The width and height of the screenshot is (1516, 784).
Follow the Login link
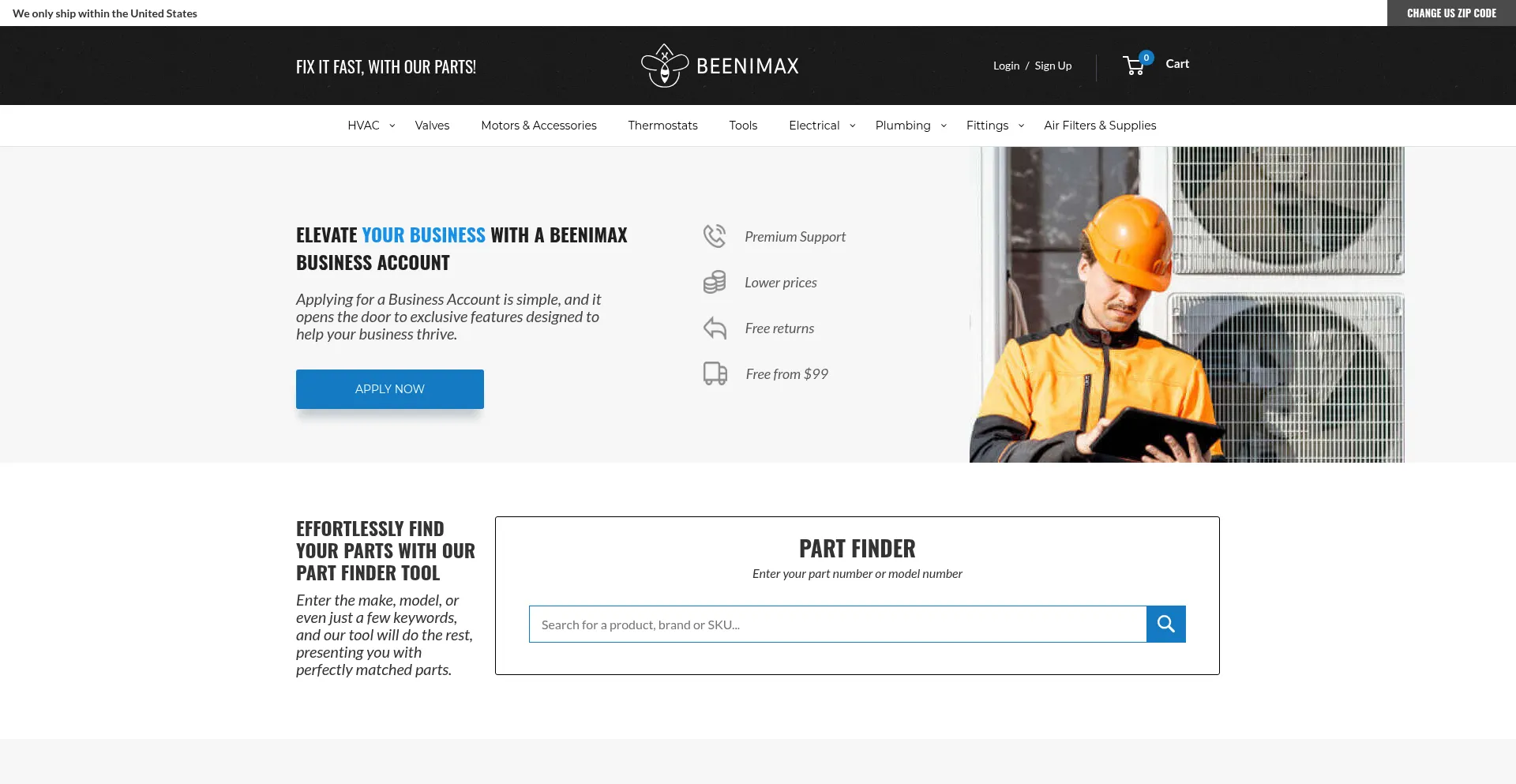point(1006,66)
